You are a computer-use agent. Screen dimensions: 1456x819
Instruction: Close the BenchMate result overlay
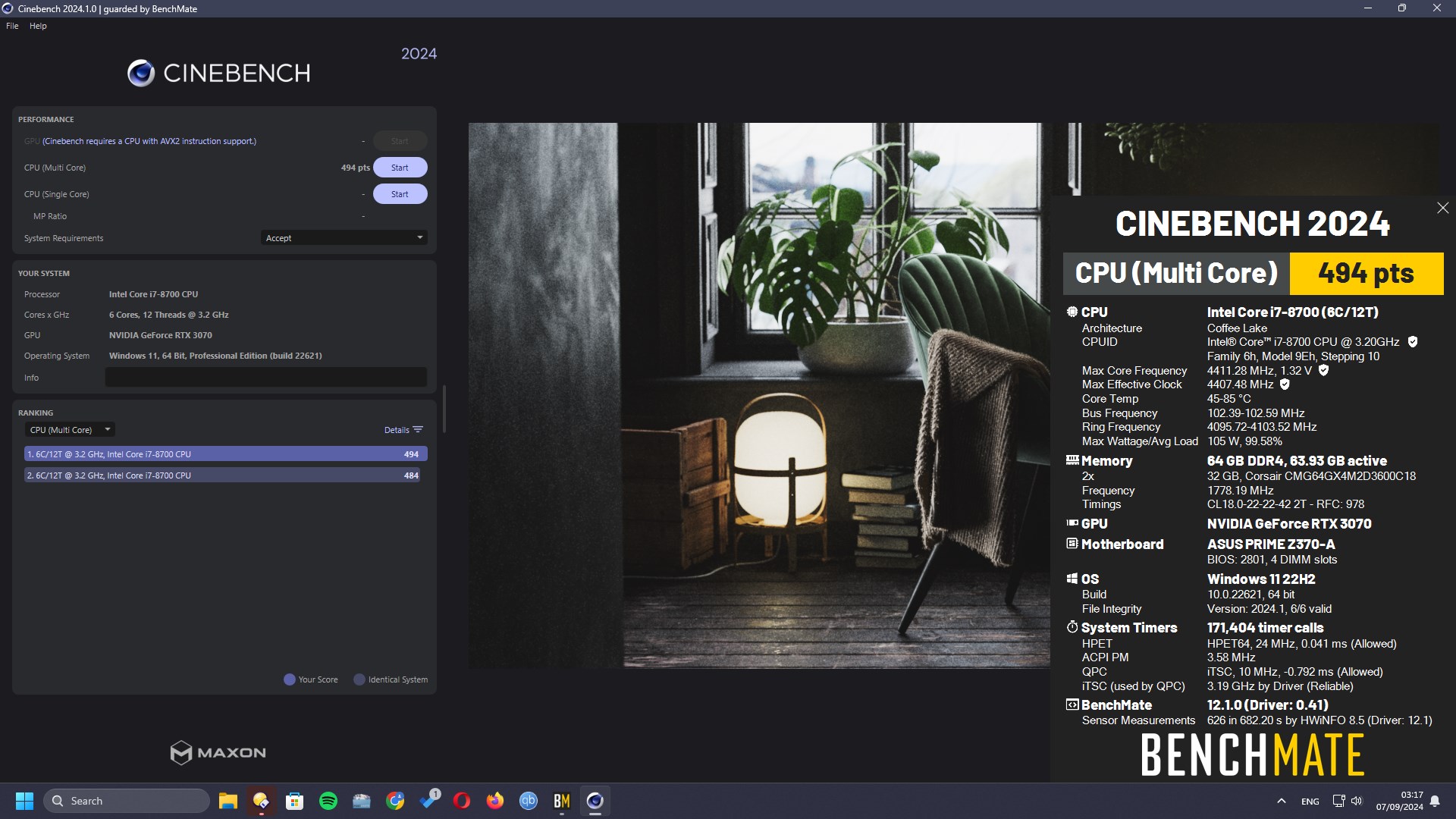tap(1442, 208)
